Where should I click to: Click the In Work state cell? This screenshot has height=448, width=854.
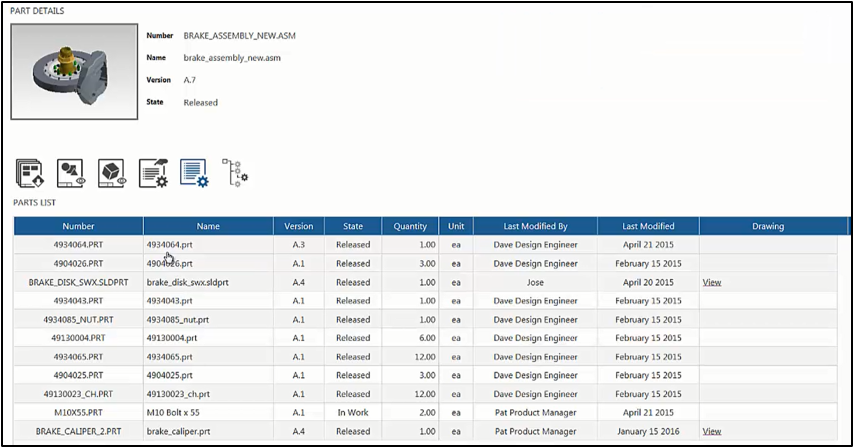coord(353,413)
